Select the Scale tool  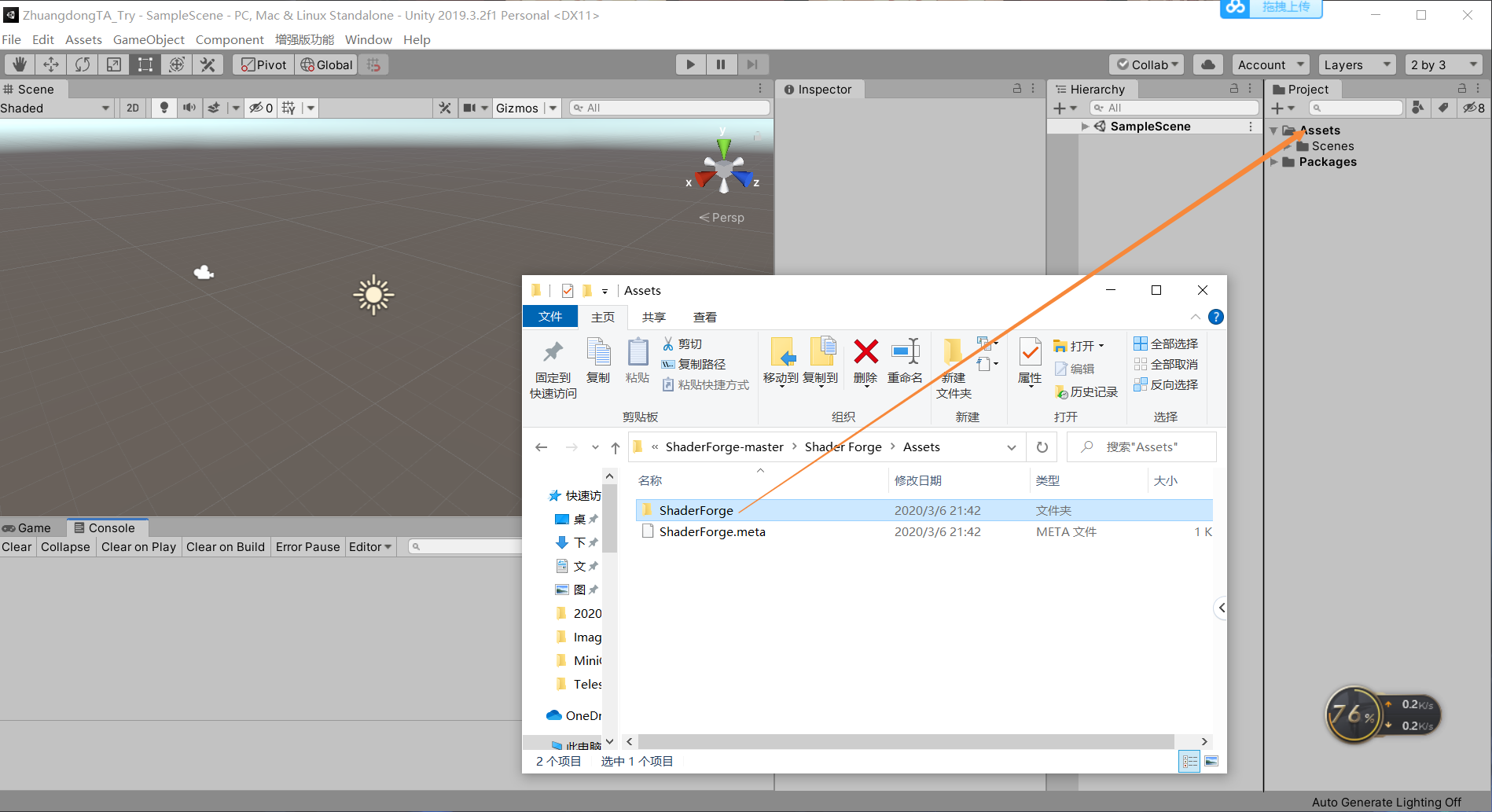(114, 64)
